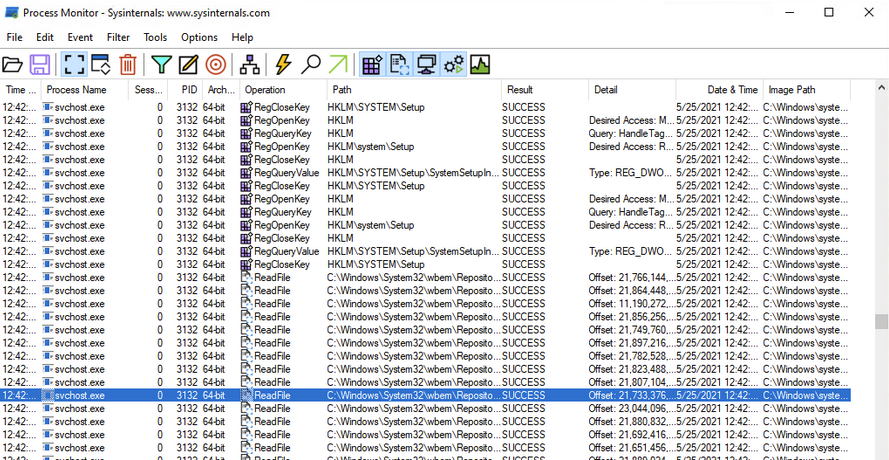
Task: Select the Include Process target icon
Action: coord(215,65)
